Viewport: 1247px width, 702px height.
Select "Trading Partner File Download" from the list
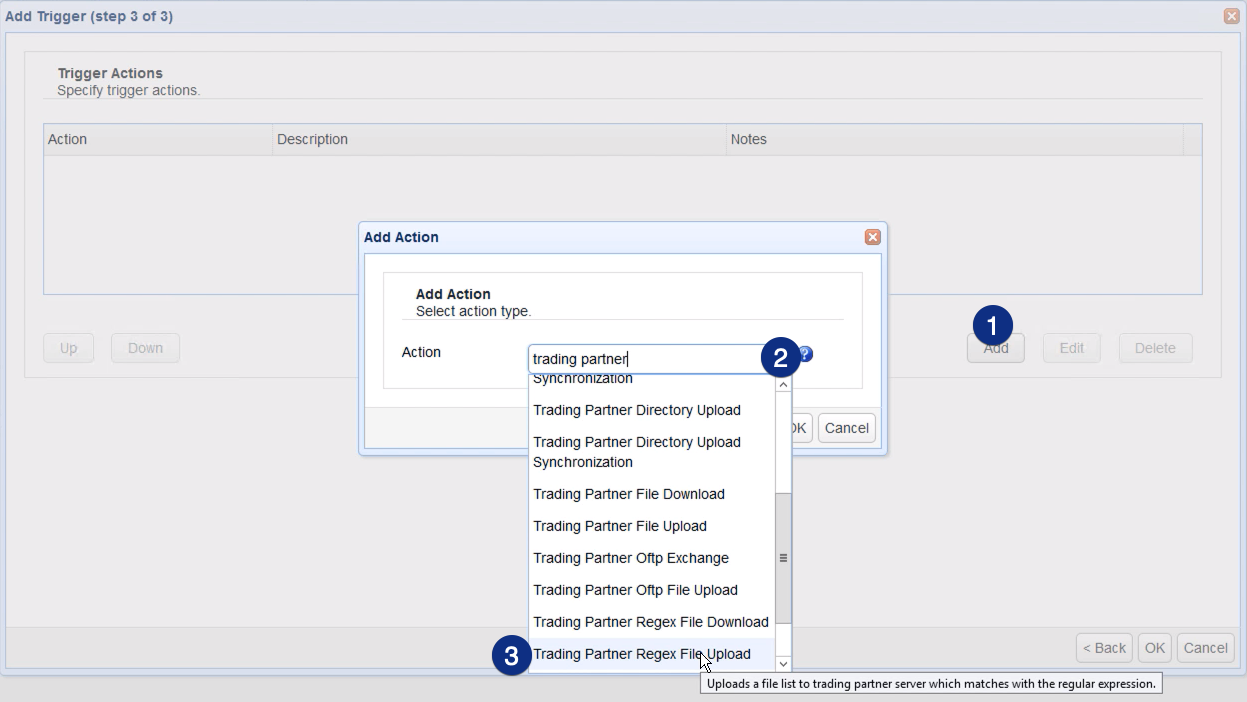[628, 494]
